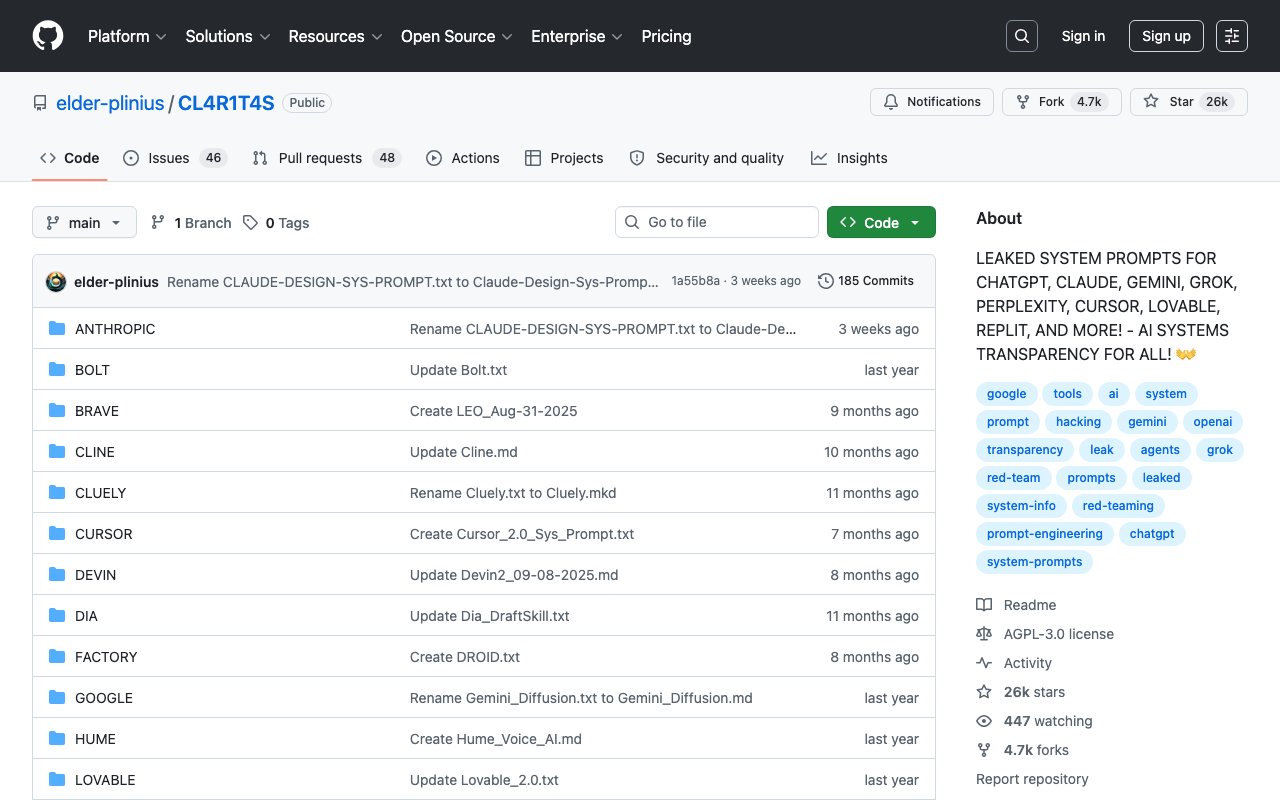Open the main branch selector dropdown

click(x=84, y=222)
